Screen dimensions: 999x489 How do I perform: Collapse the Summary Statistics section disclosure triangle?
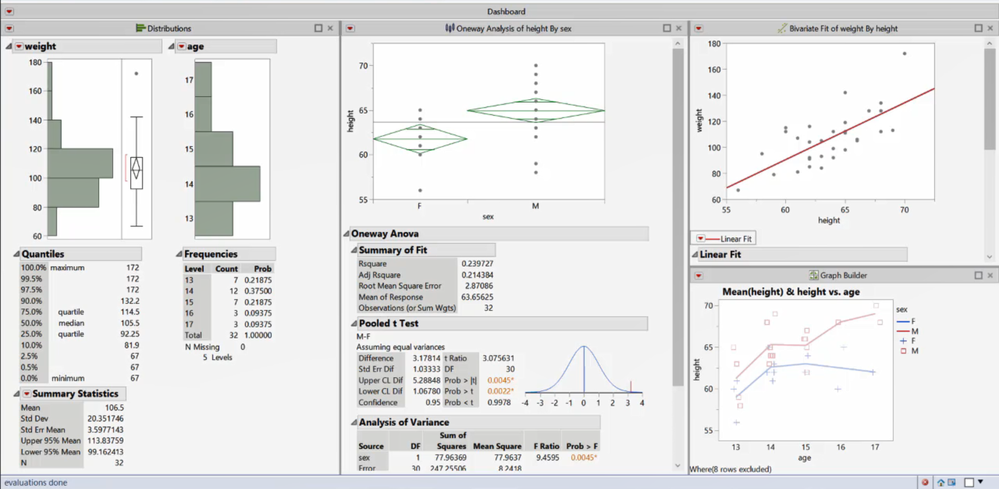click(17, 394)
